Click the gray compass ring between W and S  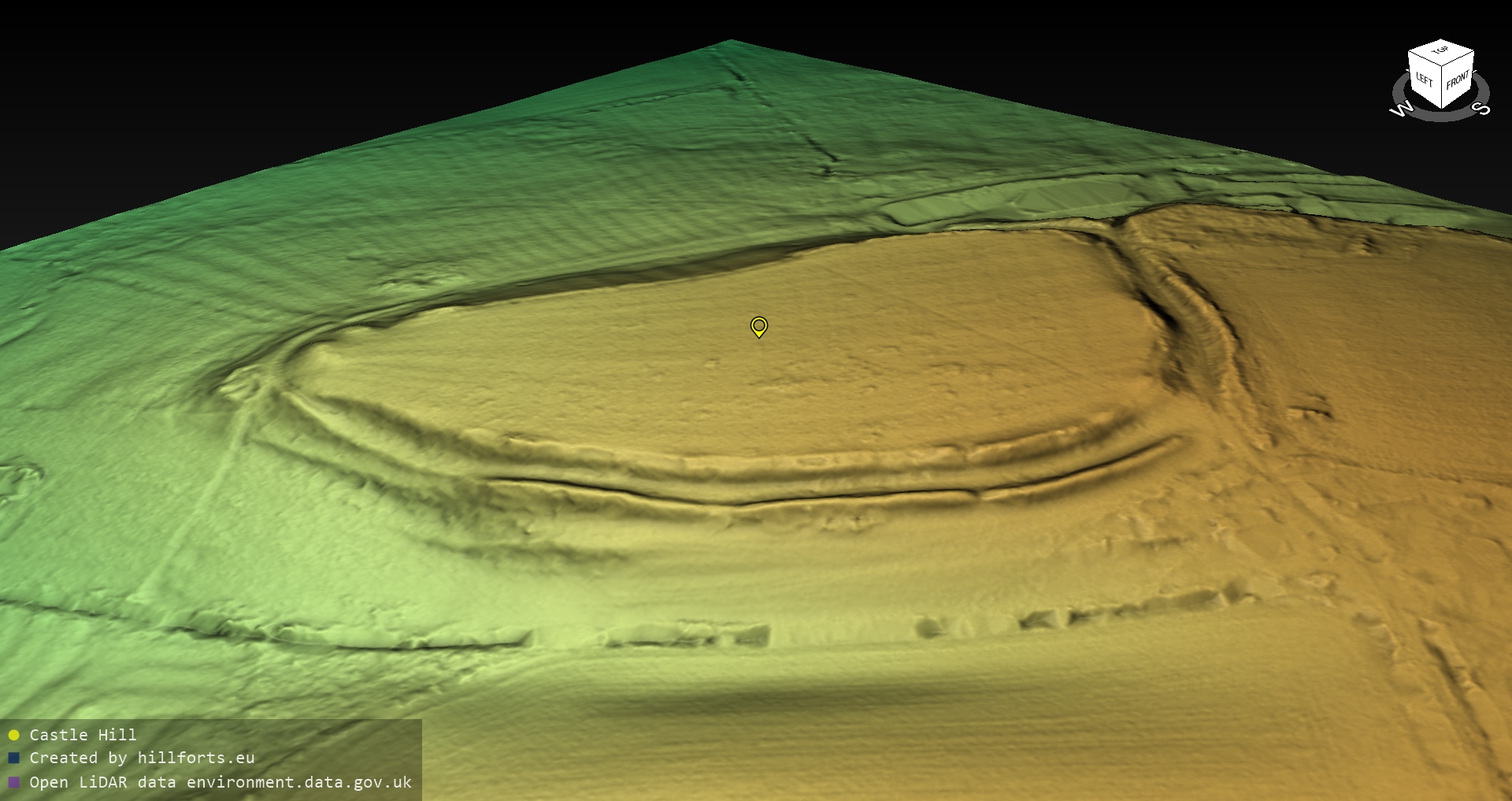click(x=1441, y=117)
